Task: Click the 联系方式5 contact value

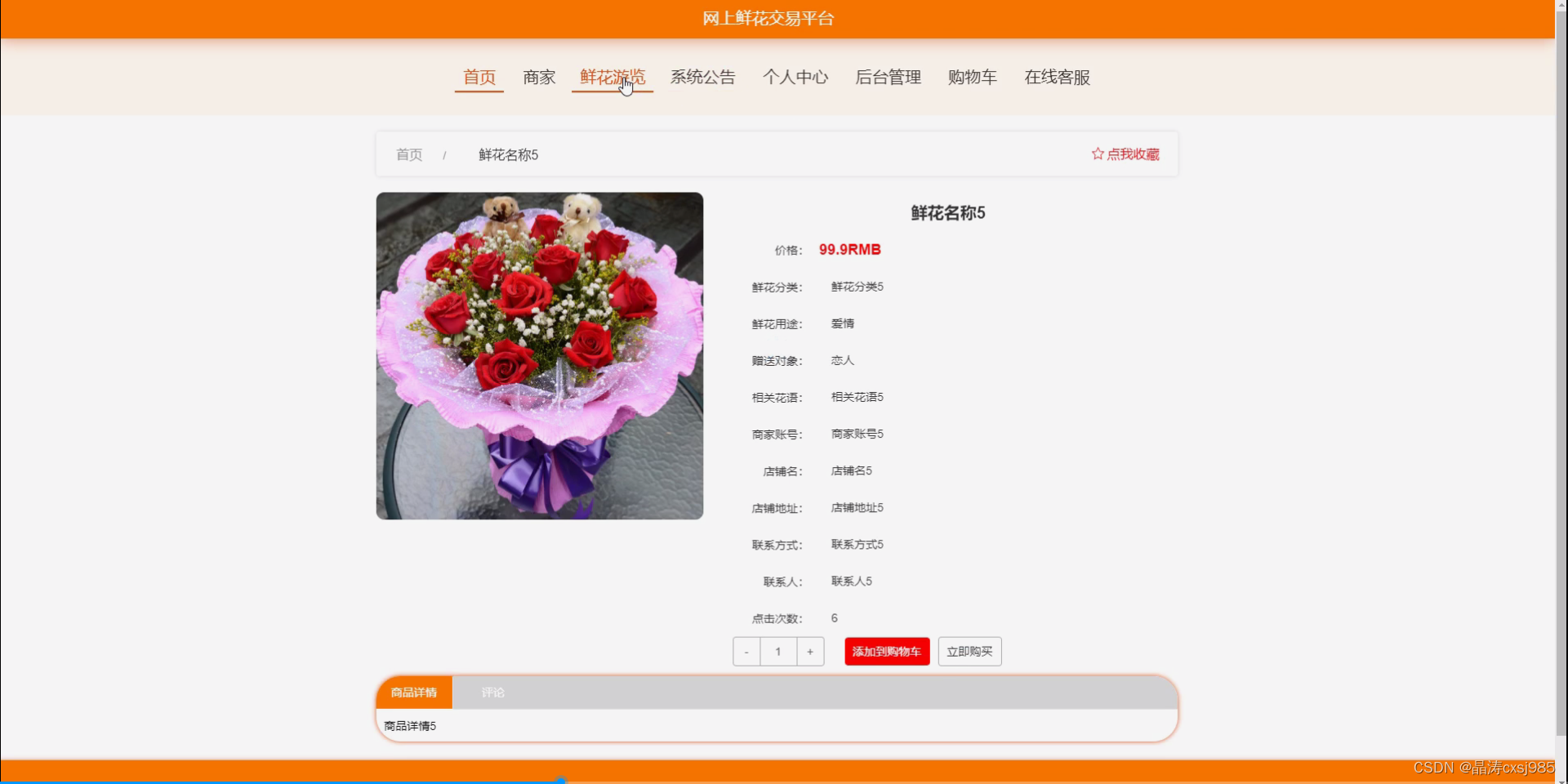Action: [857, 544]
